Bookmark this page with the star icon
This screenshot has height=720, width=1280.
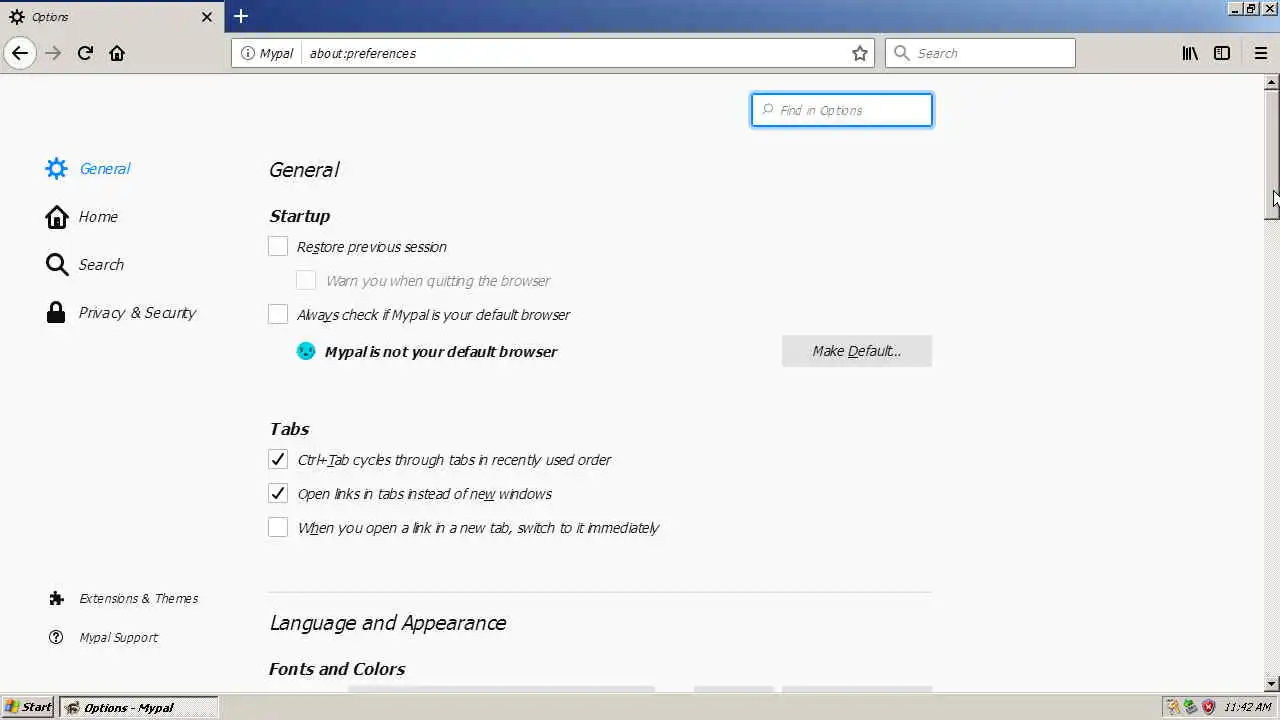coord(859,53)
